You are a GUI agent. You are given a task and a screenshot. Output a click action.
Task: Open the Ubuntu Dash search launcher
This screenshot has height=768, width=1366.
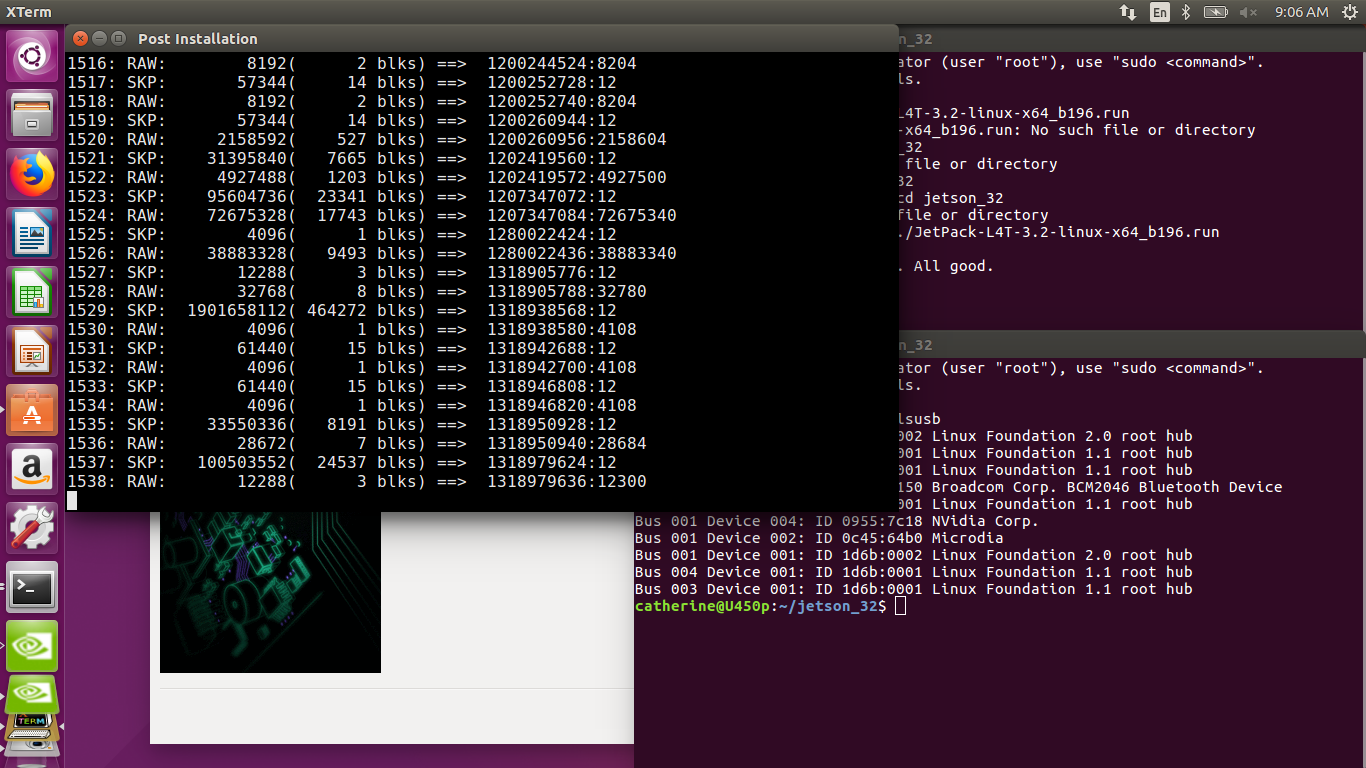[x=33, y=56]
